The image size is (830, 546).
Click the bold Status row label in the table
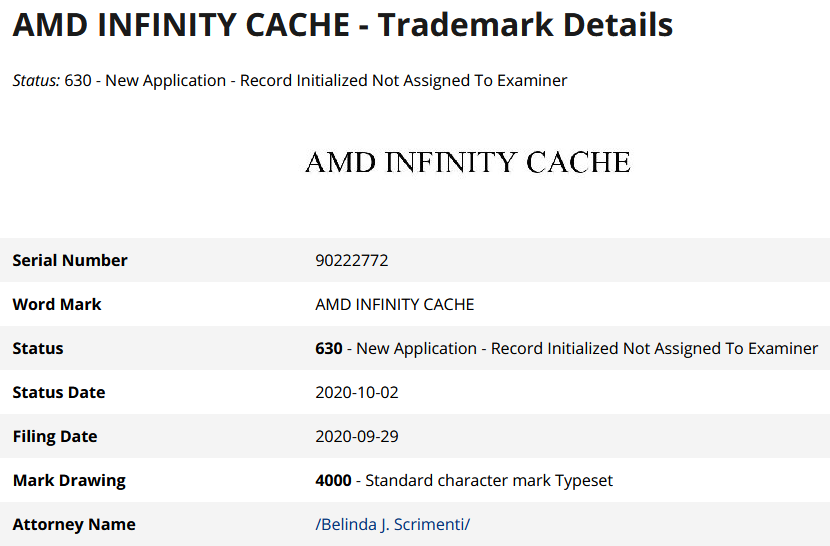pos(38,348)
